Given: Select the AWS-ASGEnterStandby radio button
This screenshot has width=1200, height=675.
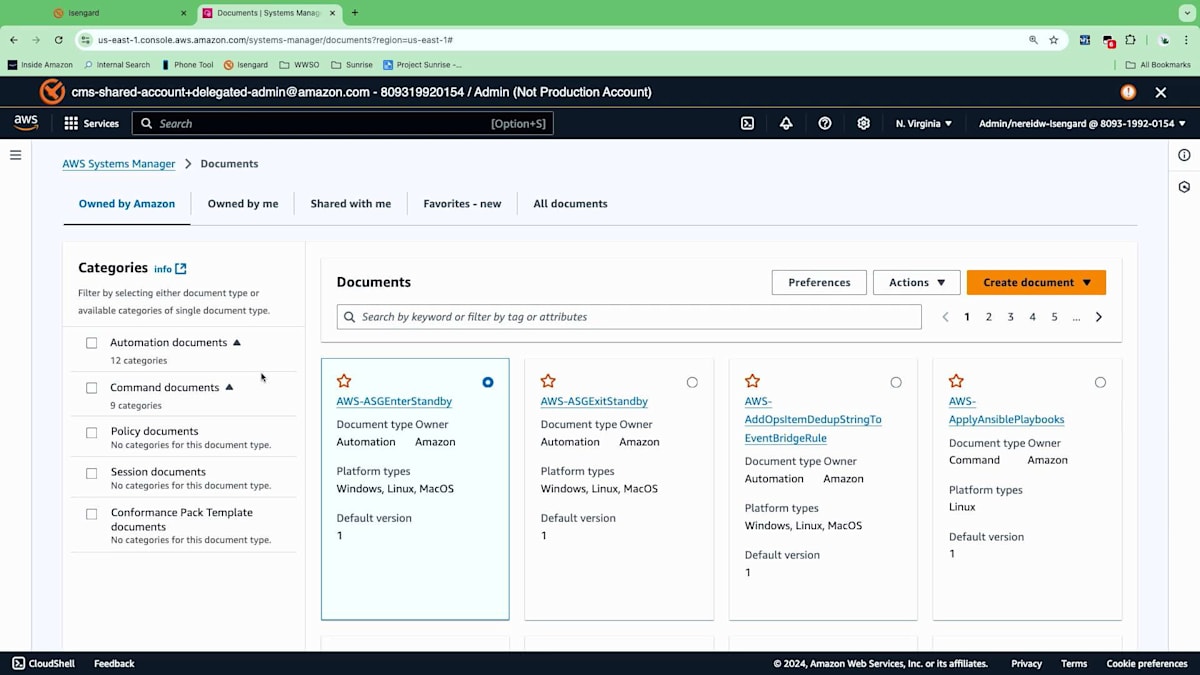Looking at the screenshot, I should coord(488,382).
